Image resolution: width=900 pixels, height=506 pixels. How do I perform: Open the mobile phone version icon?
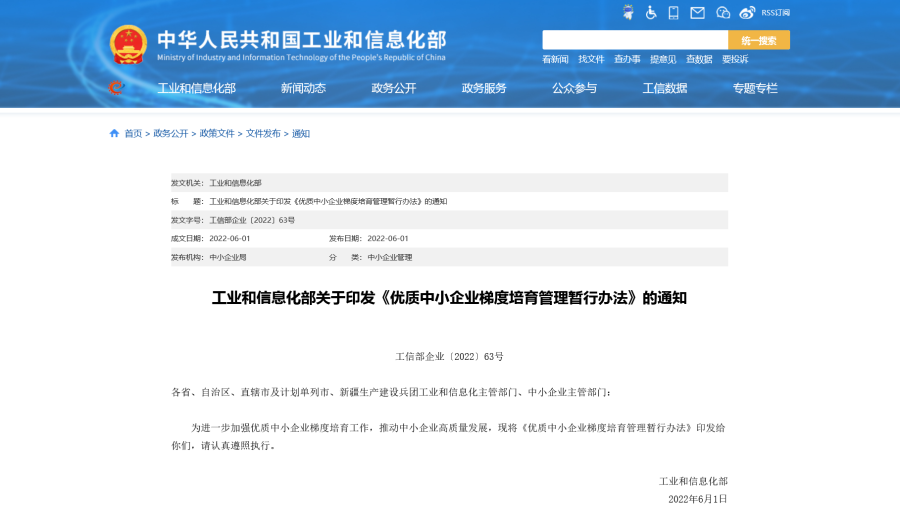(x=674, y=13)
